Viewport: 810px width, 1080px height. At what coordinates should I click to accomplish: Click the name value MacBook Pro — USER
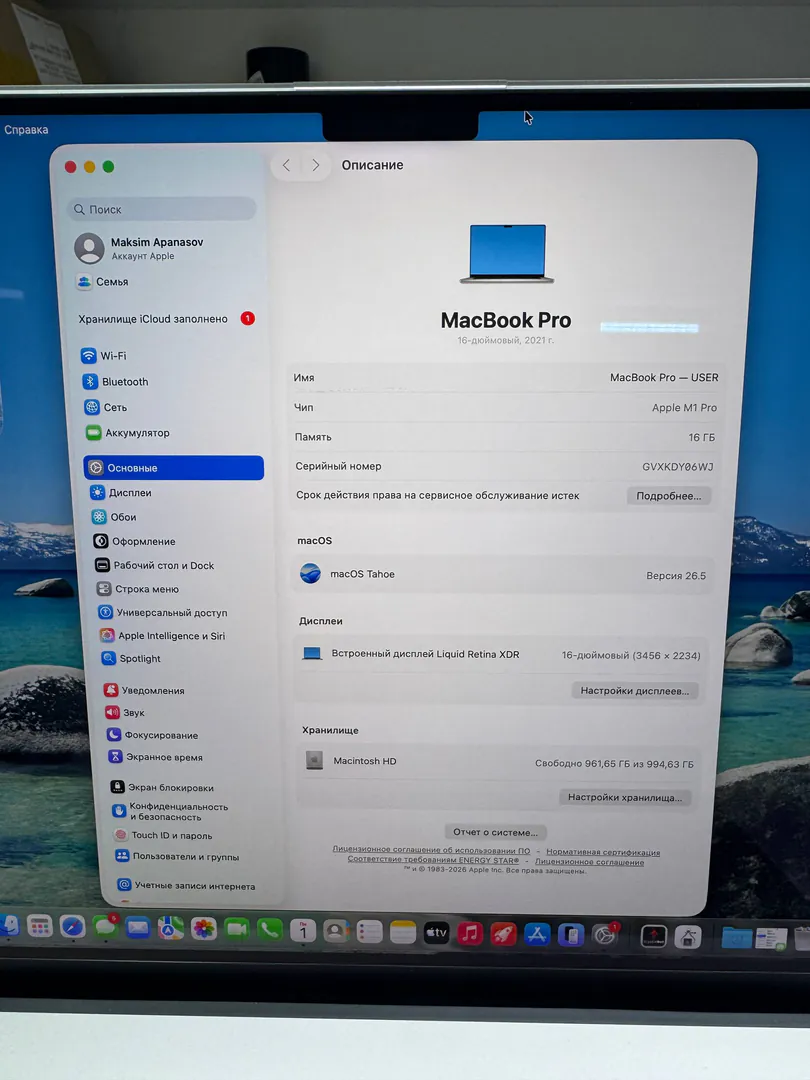point(664,377)
